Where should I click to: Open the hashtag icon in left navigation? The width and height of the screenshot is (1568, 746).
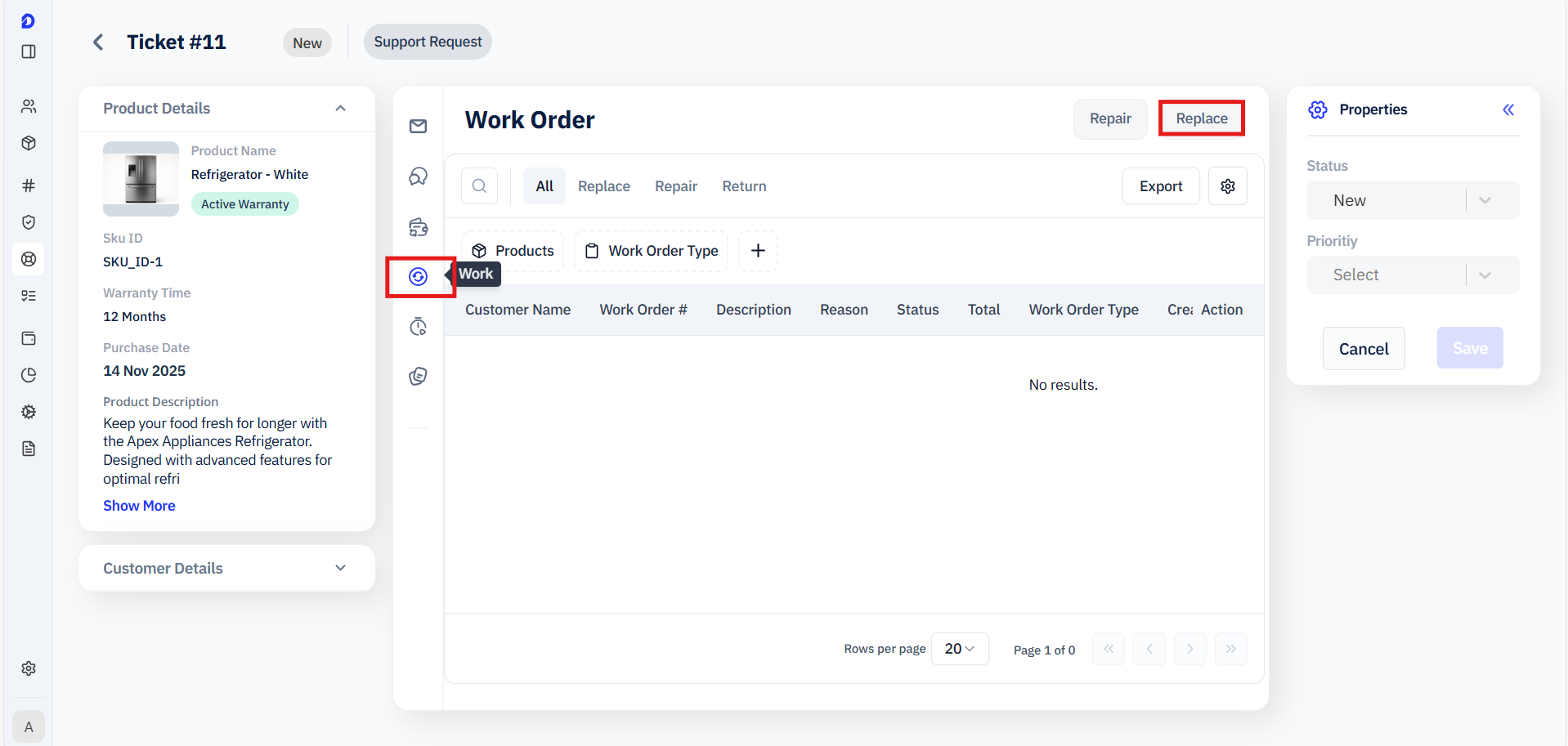(x=29, y=185)
